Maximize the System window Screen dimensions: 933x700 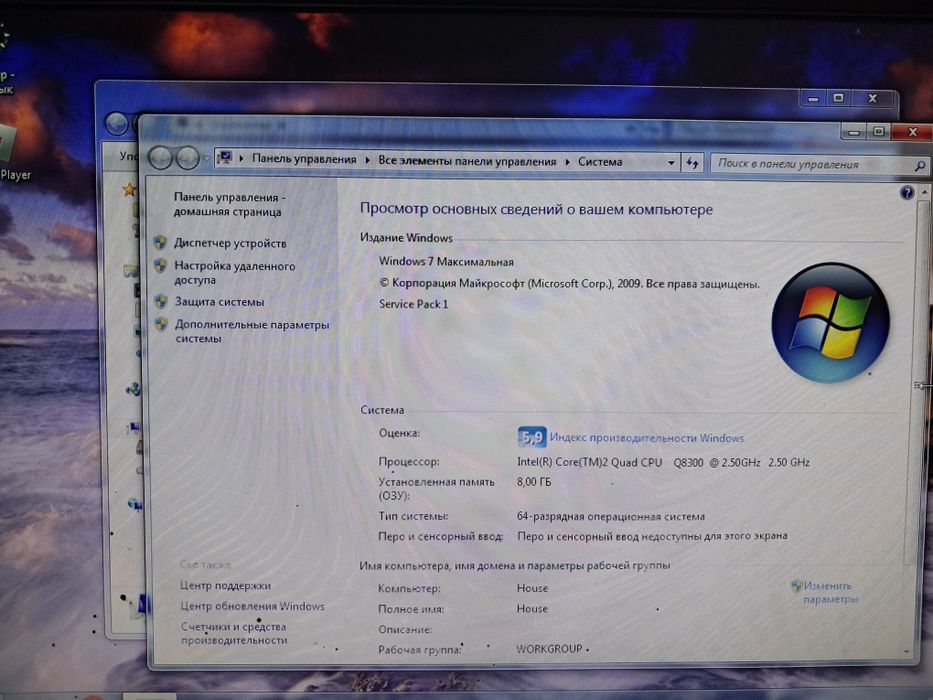[x=878, y=132]
